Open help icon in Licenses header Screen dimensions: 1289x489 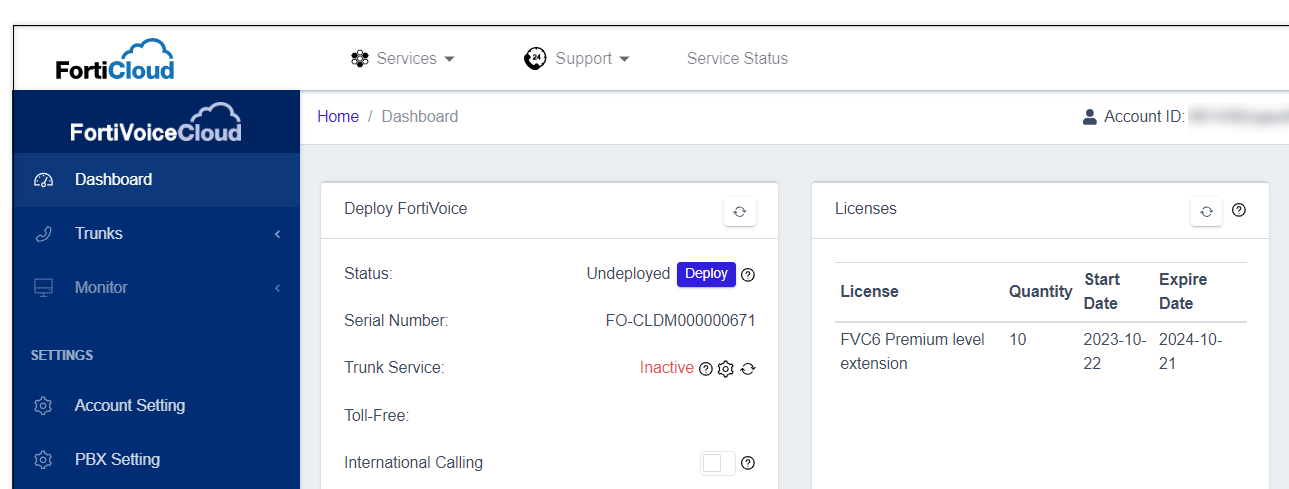tap(1239, 210)
